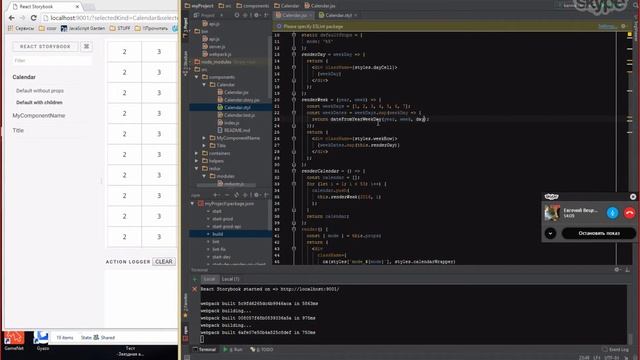This screenshot has width=640, height=360.
Task: Open the Run tool window button
Action: (x=233, y=349)
